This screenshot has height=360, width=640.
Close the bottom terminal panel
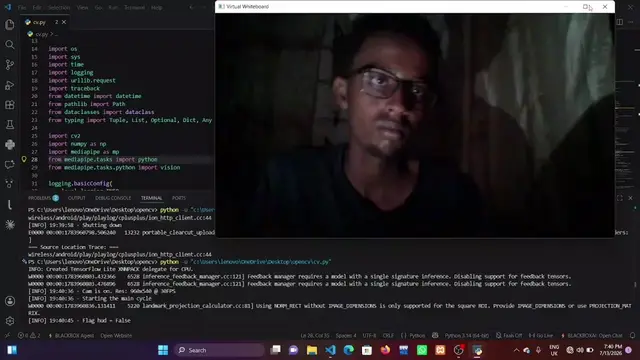point(631,198)
